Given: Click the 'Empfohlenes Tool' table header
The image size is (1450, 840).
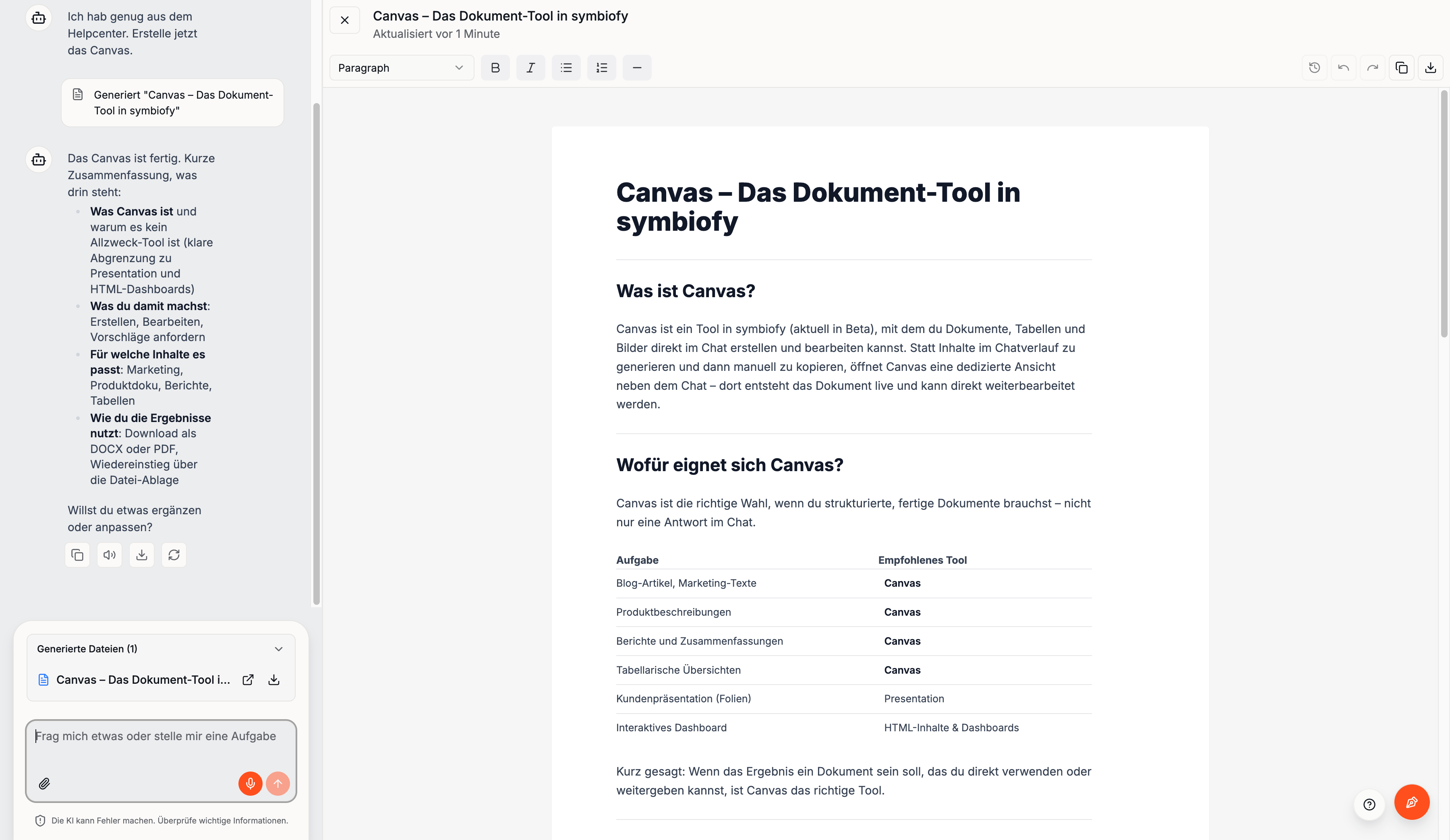Looking at the screenshot, I should [922, 560].
